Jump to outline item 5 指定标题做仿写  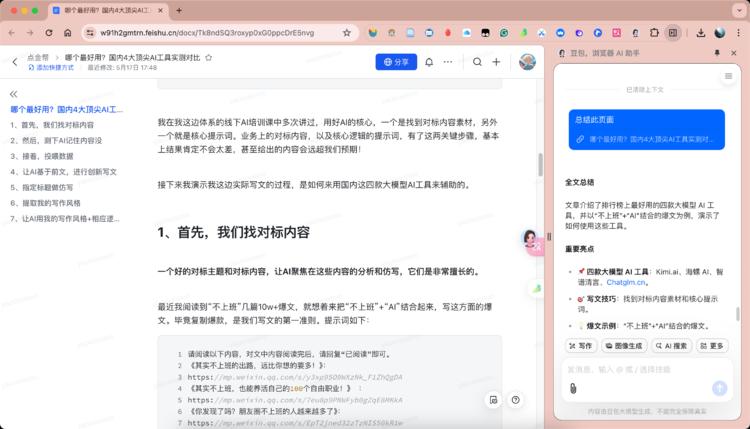[x=42, y=187]
